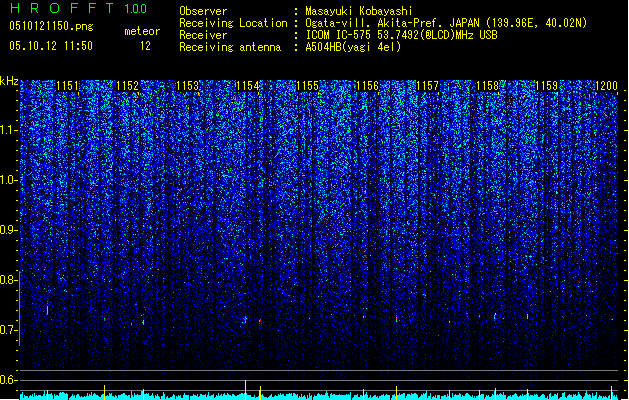This screenshot has height=400, width=629.
Task: Click the 1151 time marker
Action: (x=67, y=86)
